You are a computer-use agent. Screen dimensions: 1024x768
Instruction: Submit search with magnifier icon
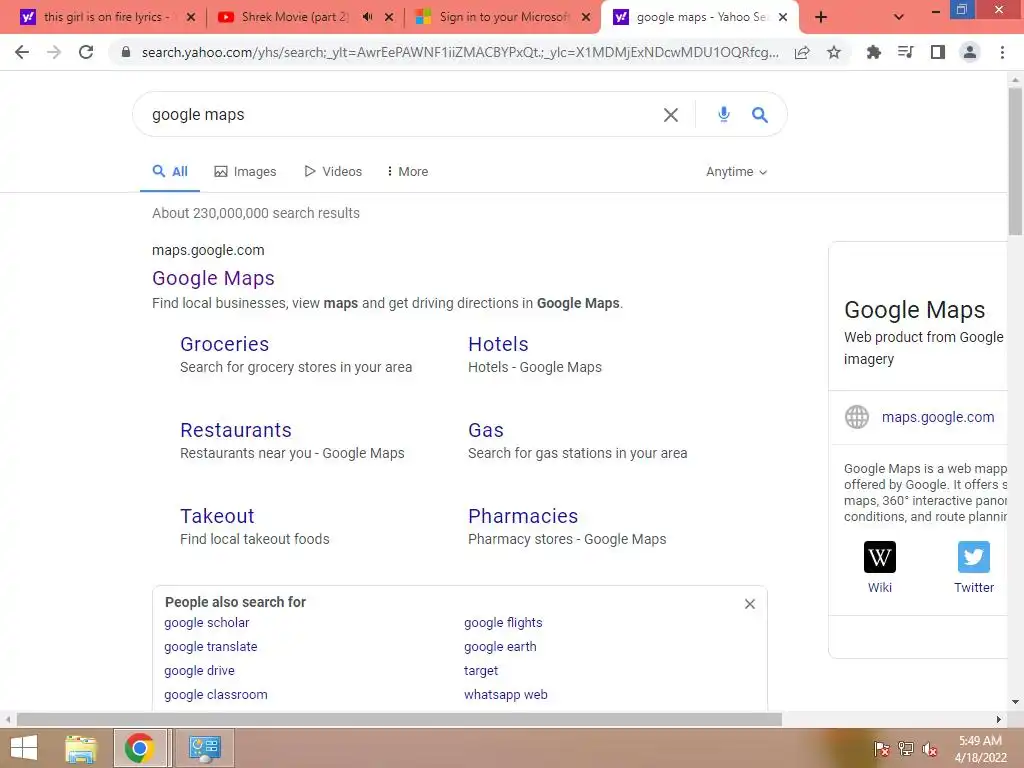(760, 115)
